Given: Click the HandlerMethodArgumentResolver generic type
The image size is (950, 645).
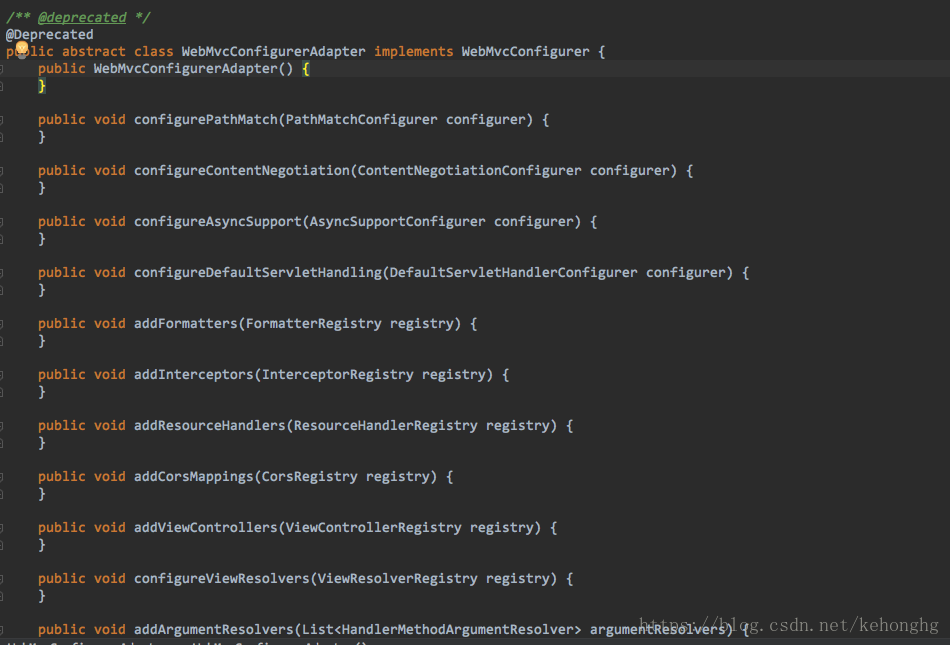Looking at the screenshot, I should point(457,629).
